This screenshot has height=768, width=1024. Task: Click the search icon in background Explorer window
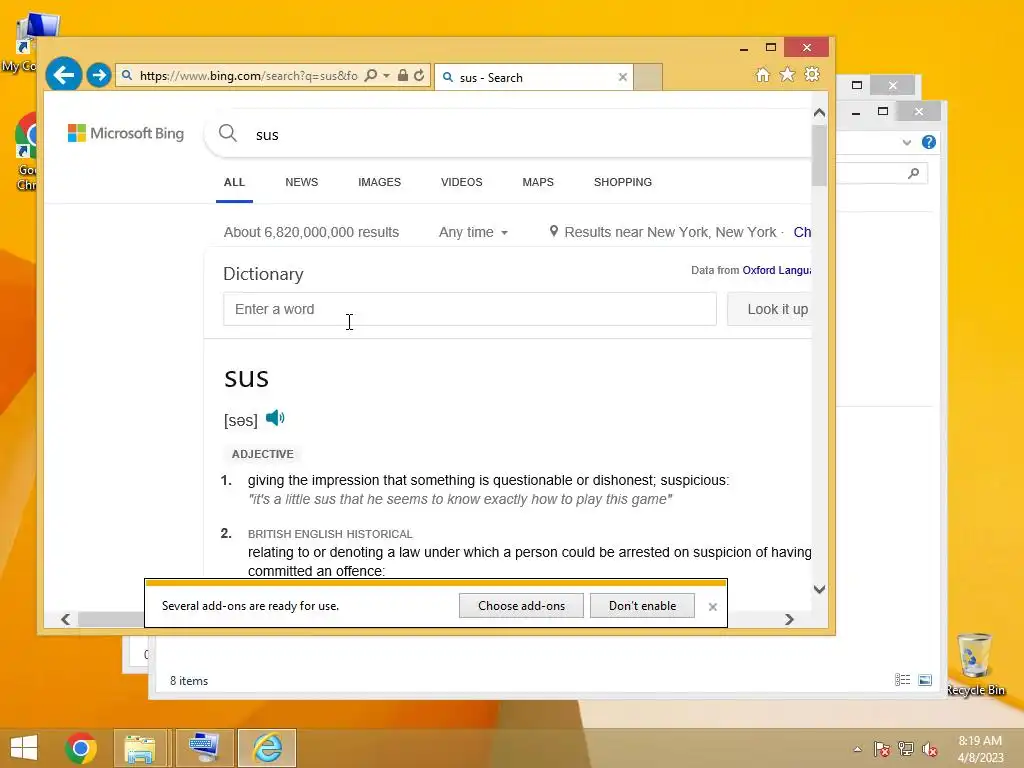[914, 173]
